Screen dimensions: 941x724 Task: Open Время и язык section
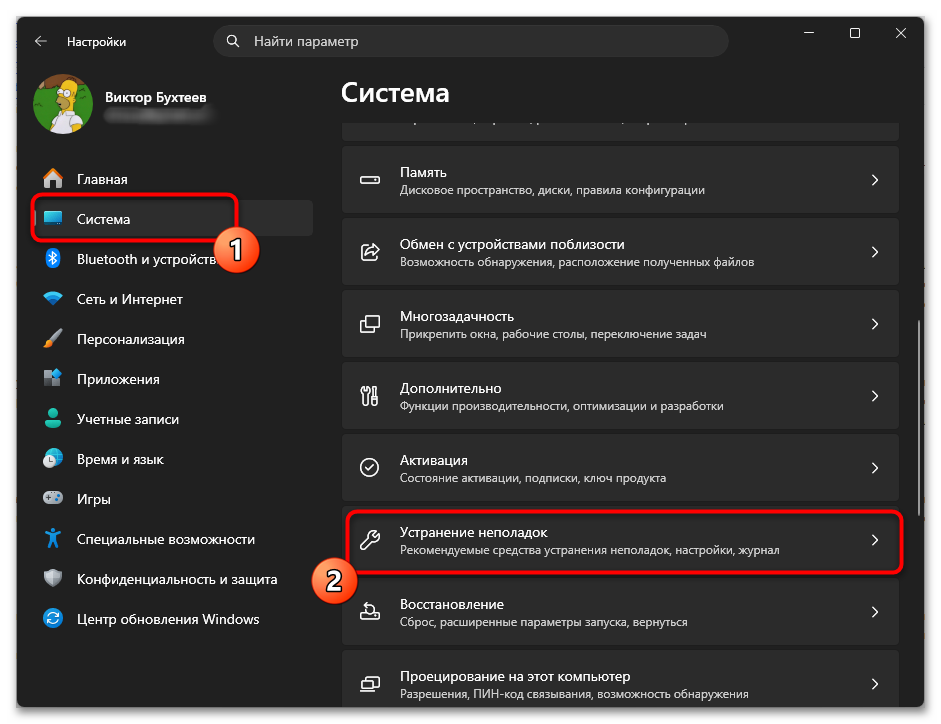(x=174, y=459)
